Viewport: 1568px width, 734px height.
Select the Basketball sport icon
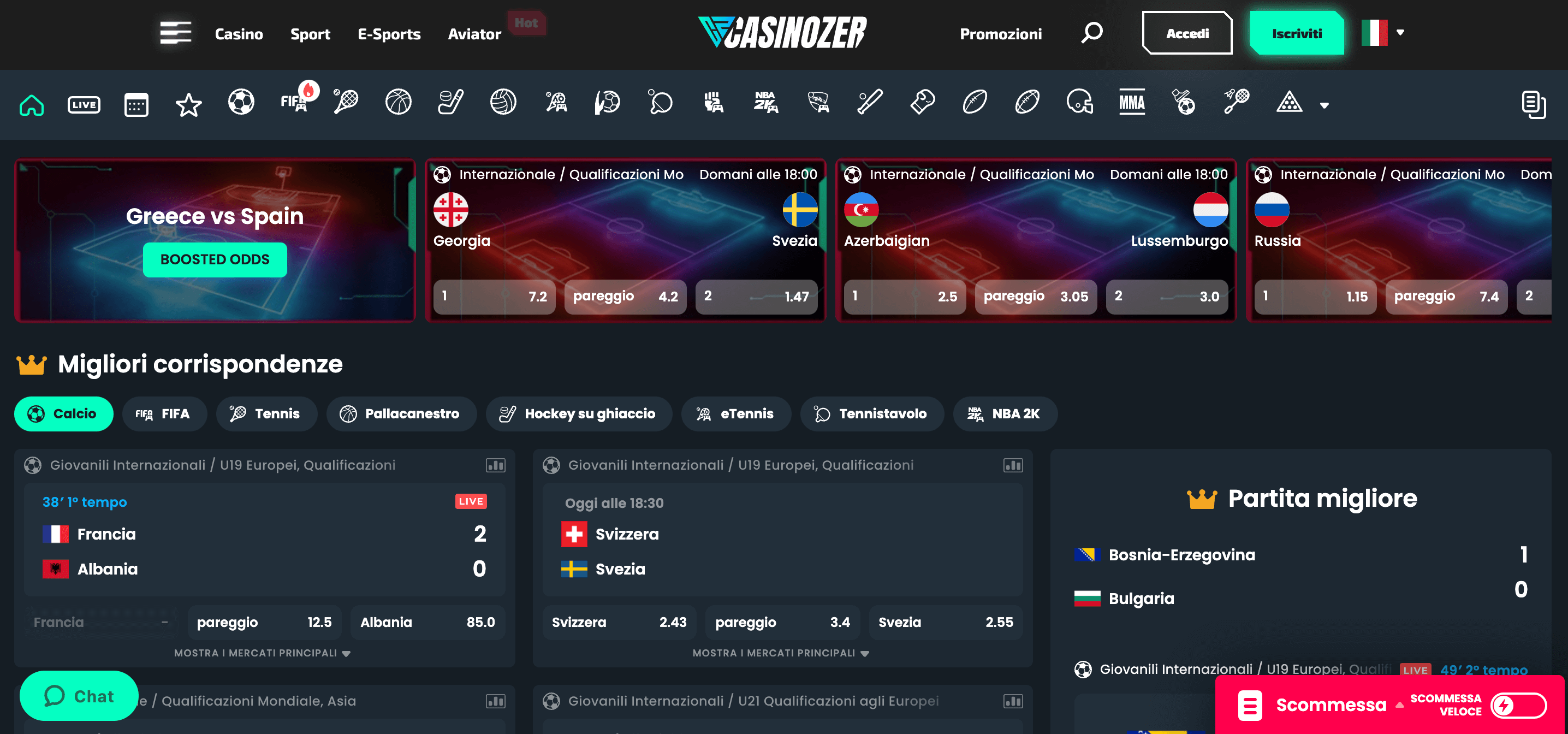(x=396, y=104)
